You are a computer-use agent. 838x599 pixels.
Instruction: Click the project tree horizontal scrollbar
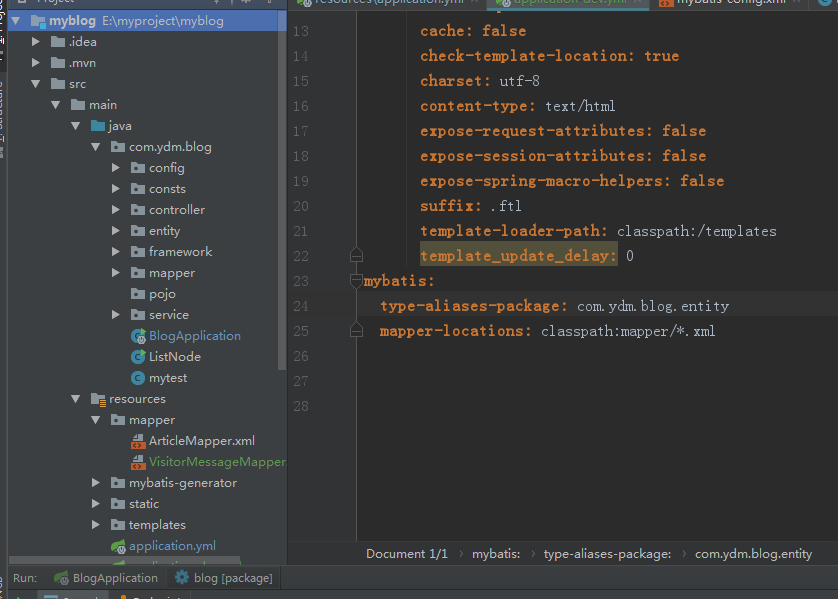pyautogui.click(x=125, y=561)
